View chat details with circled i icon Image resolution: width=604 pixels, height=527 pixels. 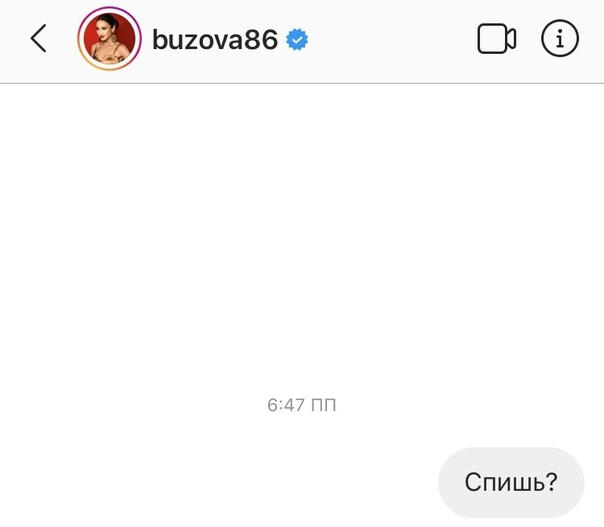560,38
